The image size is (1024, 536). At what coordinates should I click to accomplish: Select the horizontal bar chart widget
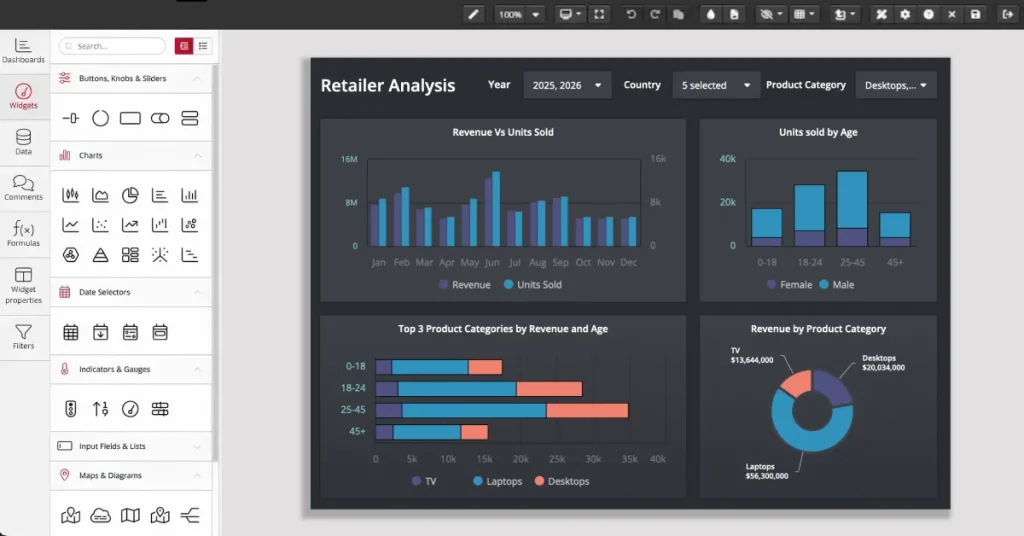coord(160,195)
